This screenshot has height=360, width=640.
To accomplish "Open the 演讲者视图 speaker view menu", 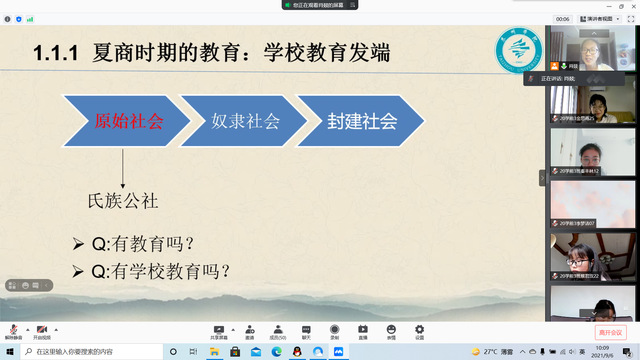I will click(x=600, y=19).
